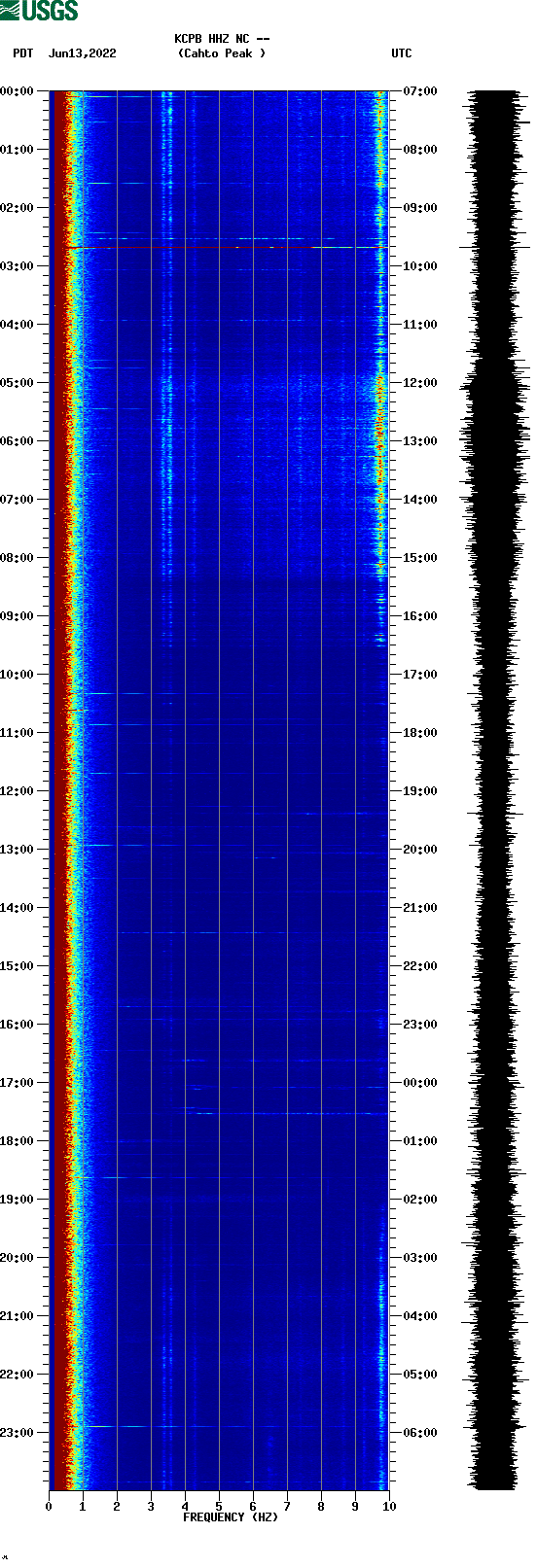Viewport: 537px width, 1568px height.
Task: Click the 00:00 PDT time label
Action: pos(17,91)
